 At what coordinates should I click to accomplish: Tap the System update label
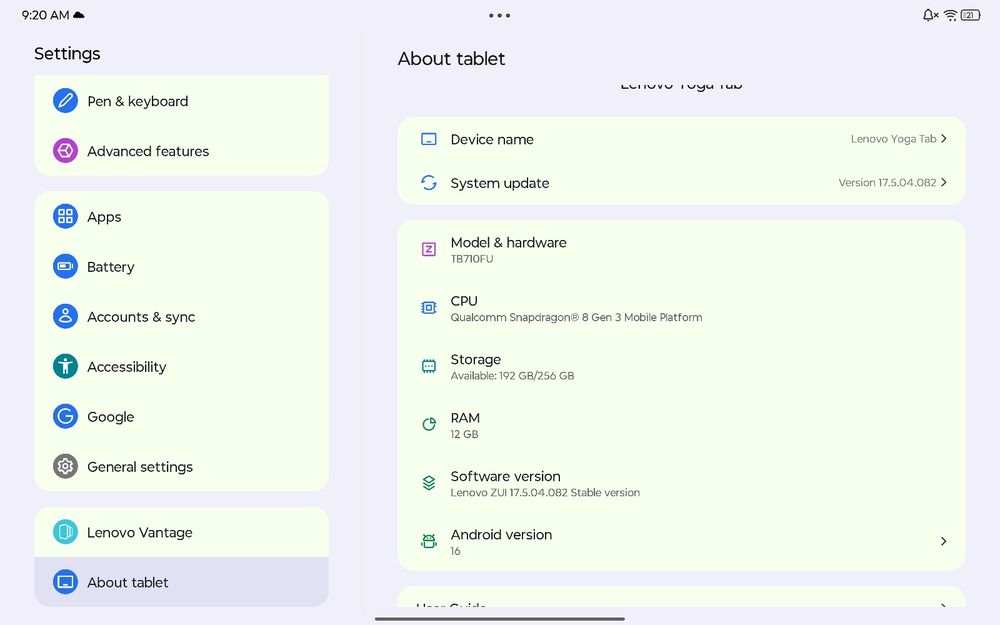pyautogui.click(x=499, y=183)
